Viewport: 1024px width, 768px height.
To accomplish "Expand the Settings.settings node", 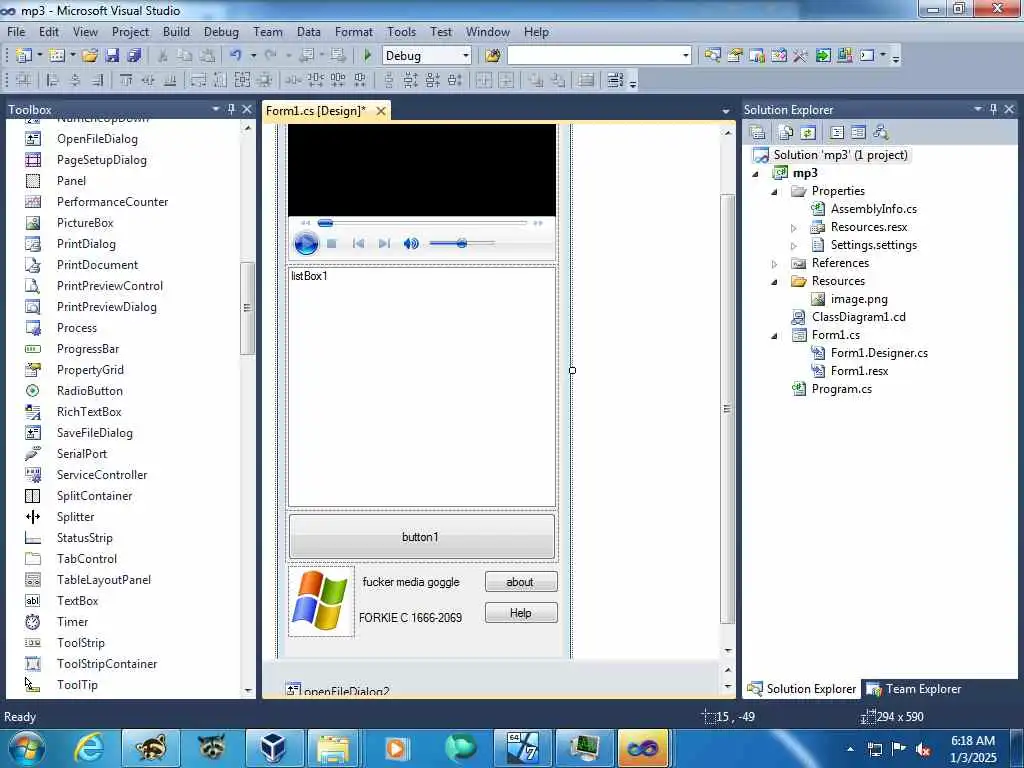I will coord(793,246).
